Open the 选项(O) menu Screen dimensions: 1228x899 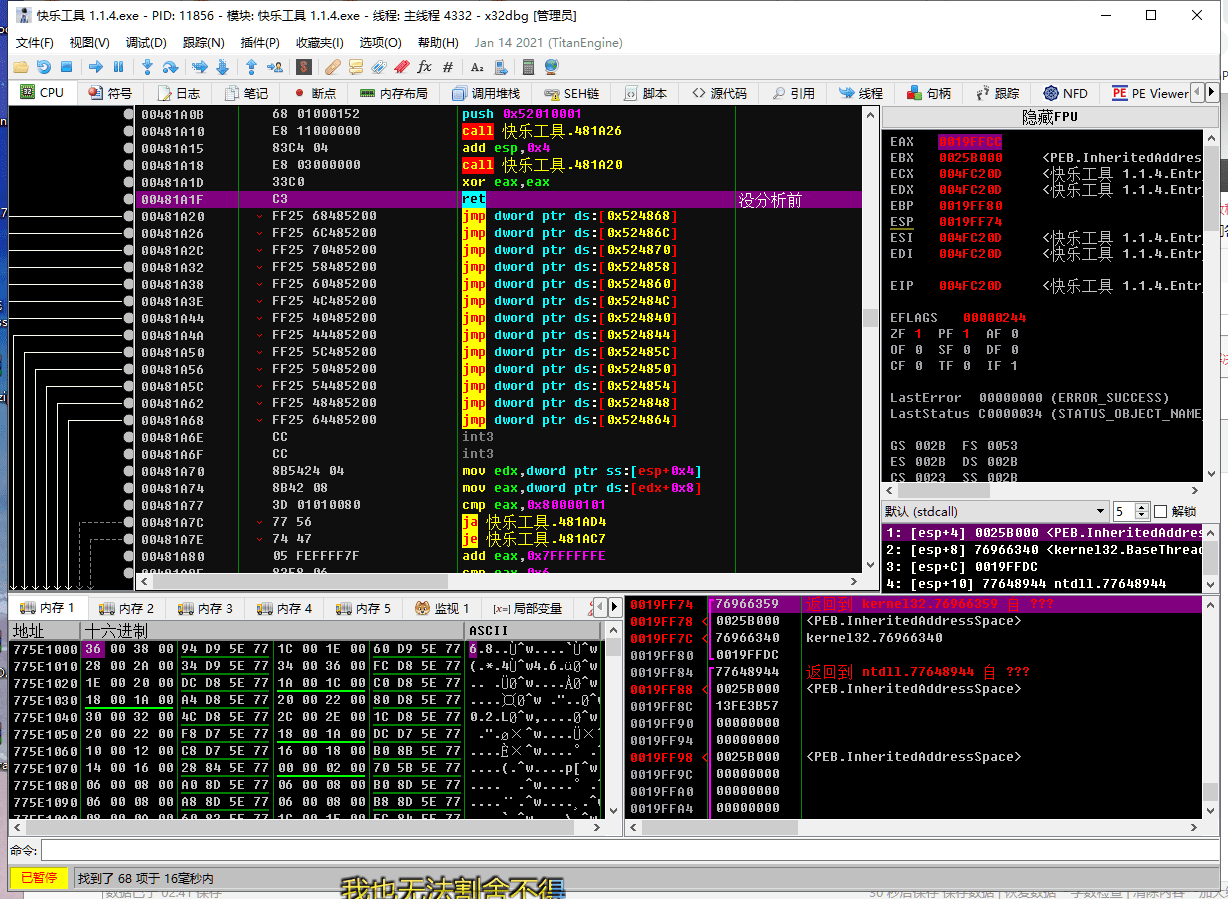click(x=380, y=42)
